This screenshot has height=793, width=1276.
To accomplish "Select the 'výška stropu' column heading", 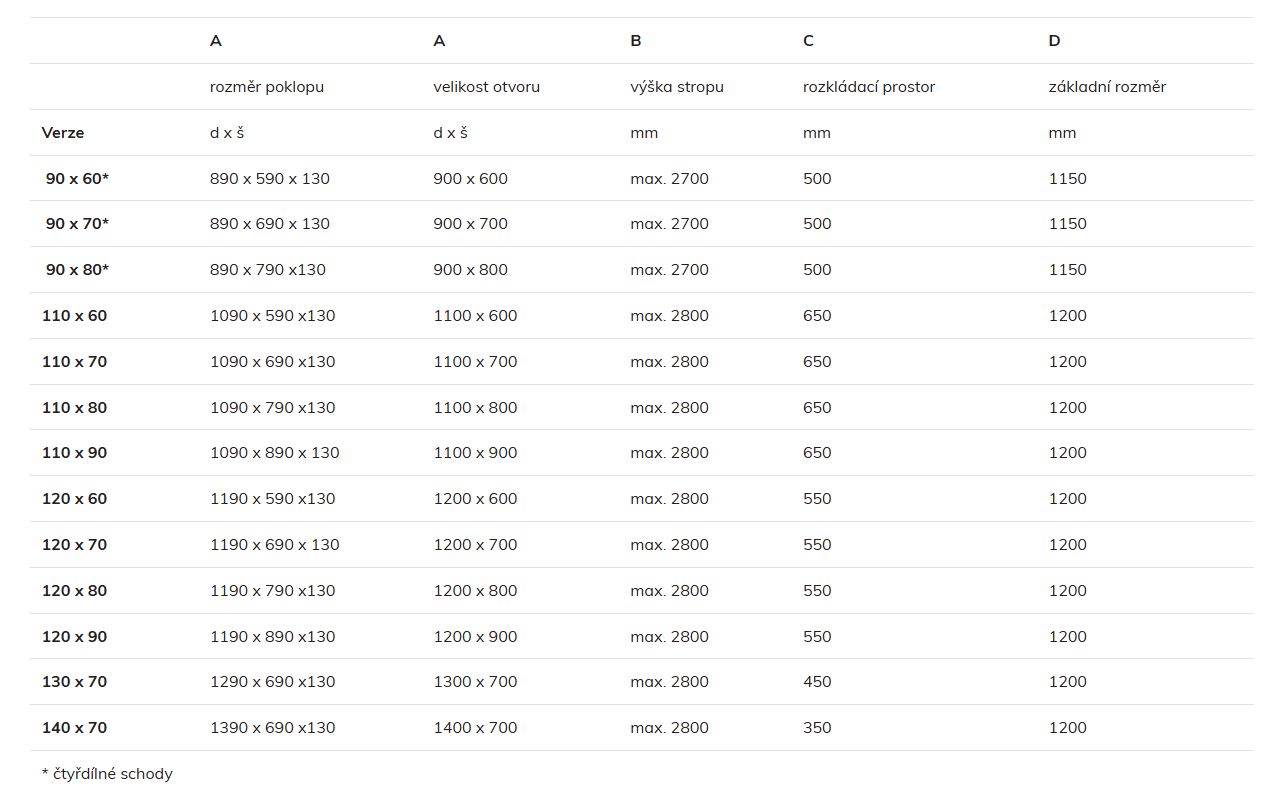I will click(677, 87).
